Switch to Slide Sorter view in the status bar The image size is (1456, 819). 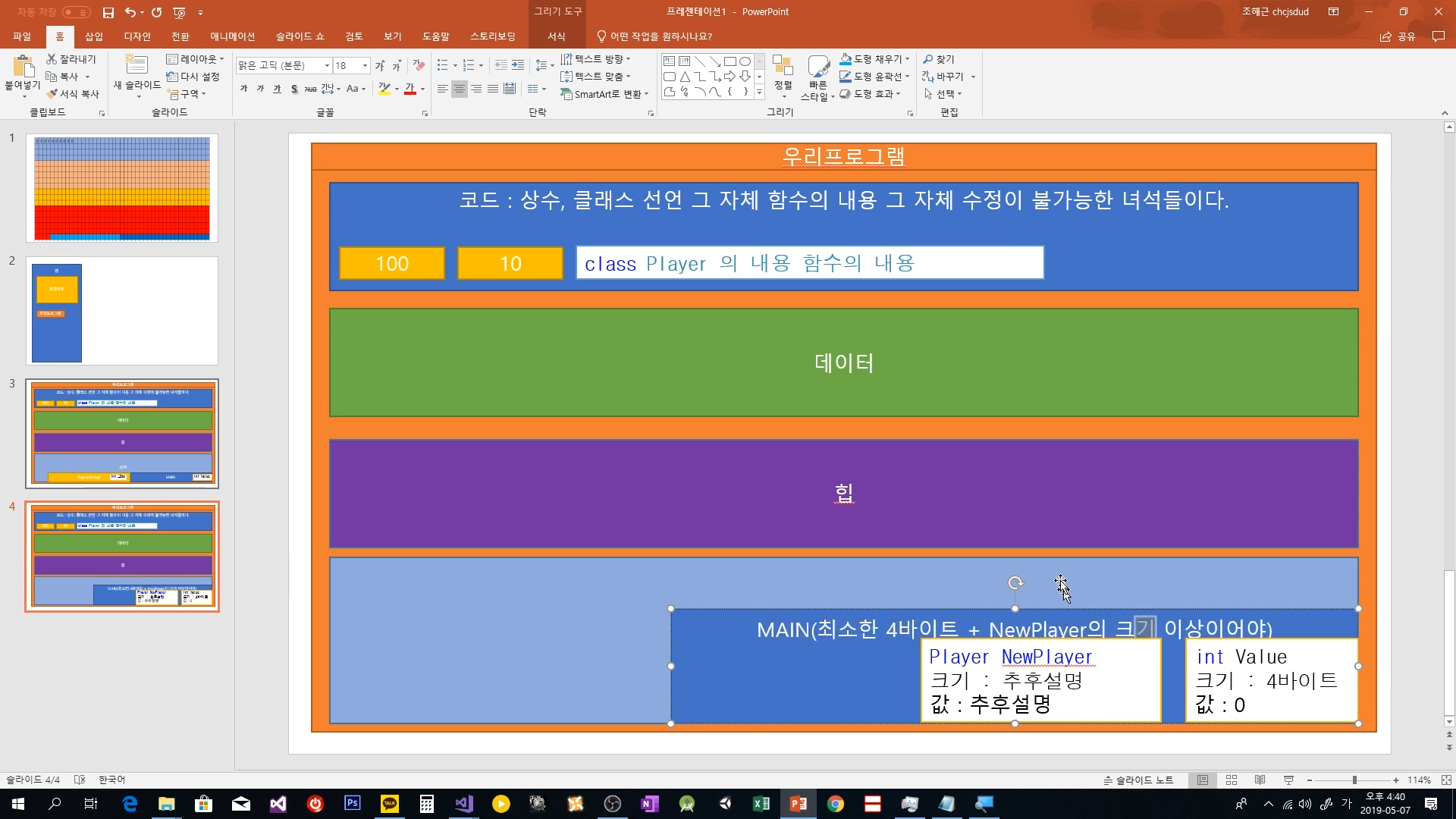click(1232, 780)
